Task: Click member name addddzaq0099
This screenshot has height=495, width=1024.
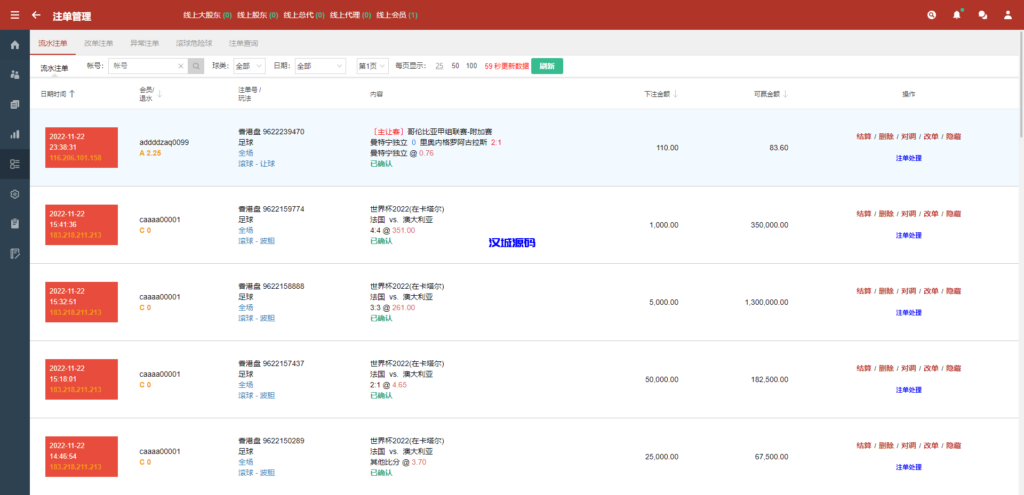Action: (164, 142)
